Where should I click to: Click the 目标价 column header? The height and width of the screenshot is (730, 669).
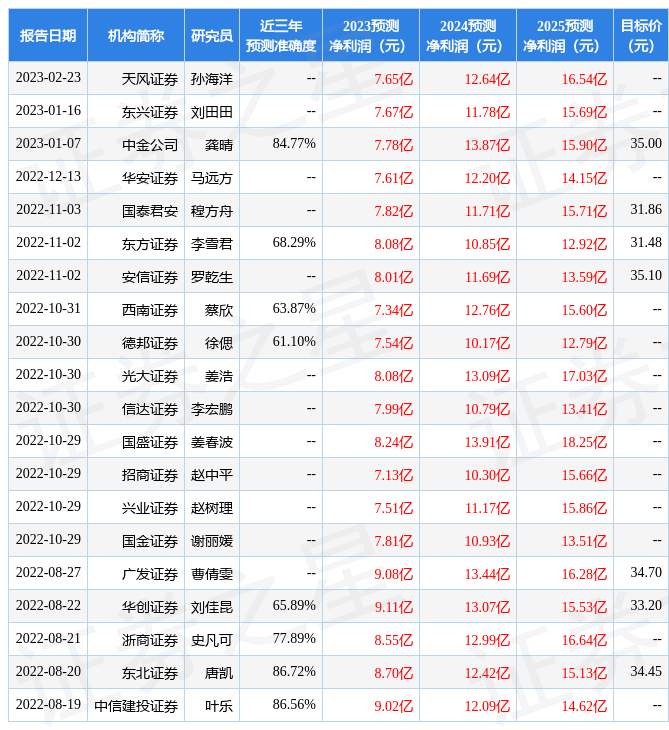[x=641, y=35]
